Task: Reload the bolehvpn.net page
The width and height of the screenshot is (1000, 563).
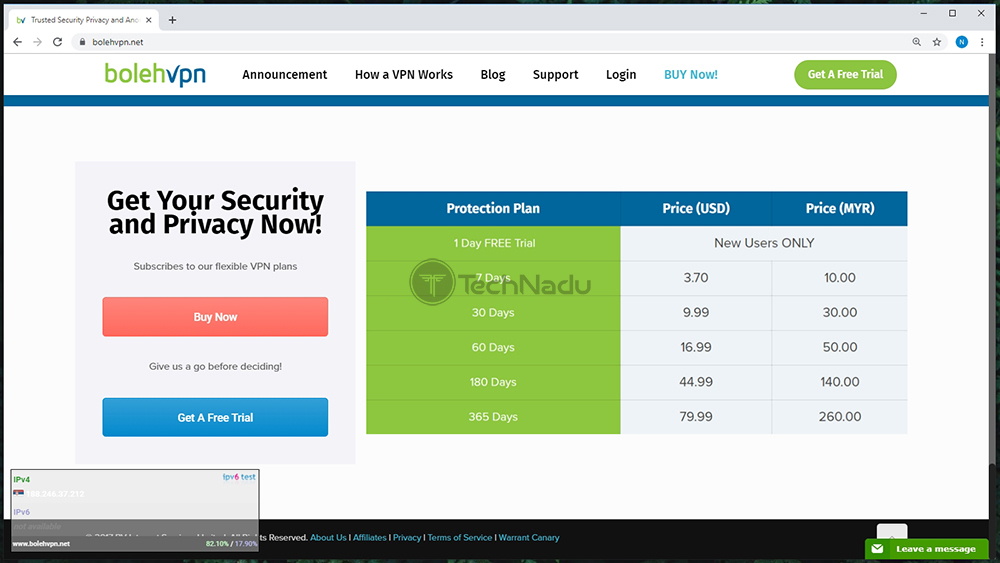Action: pyautogui.click(x=57, y=42)
